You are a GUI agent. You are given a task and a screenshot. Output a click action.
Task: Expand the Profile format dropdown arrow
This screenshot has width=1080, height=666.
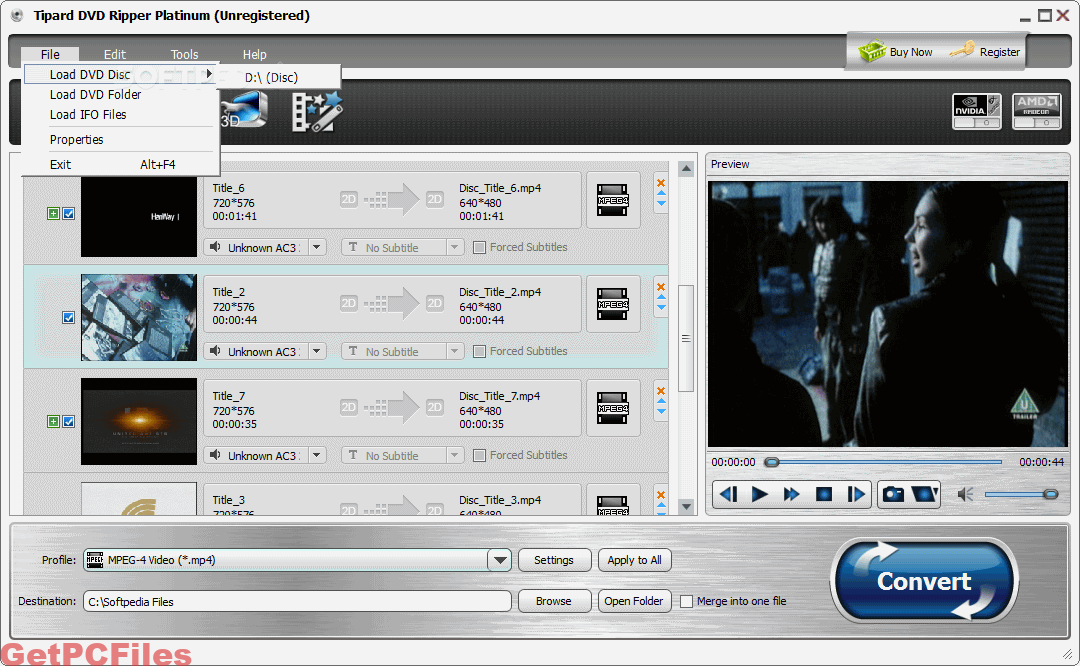499,560
